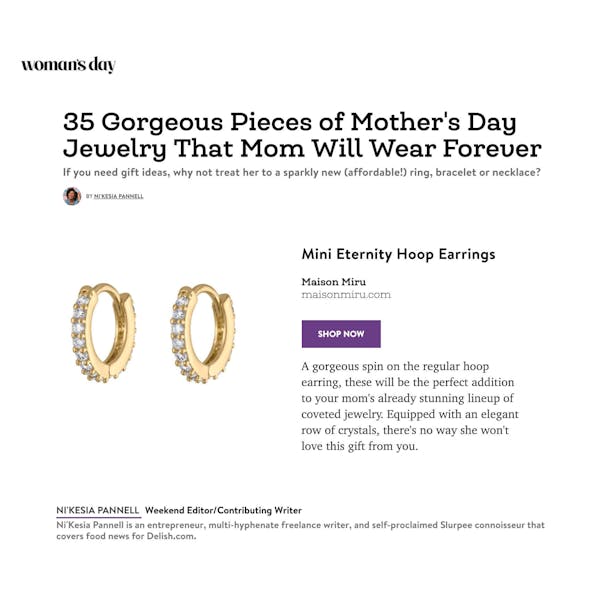Click the Weekend Editor/Contributing Writer label
Screen dimensions: 600x600
223,510
